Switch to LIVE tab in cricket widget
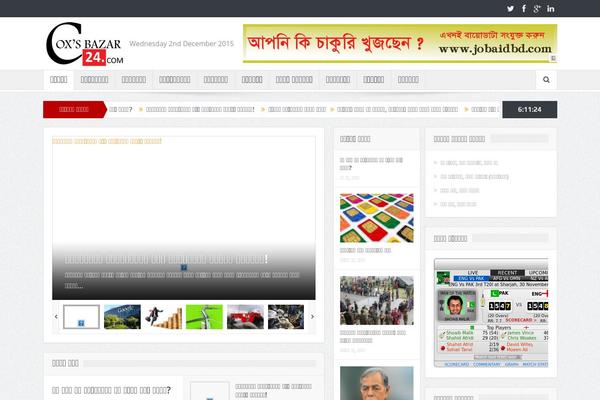The height and width of the screenshot is (400, 600). tap(473, 273)
